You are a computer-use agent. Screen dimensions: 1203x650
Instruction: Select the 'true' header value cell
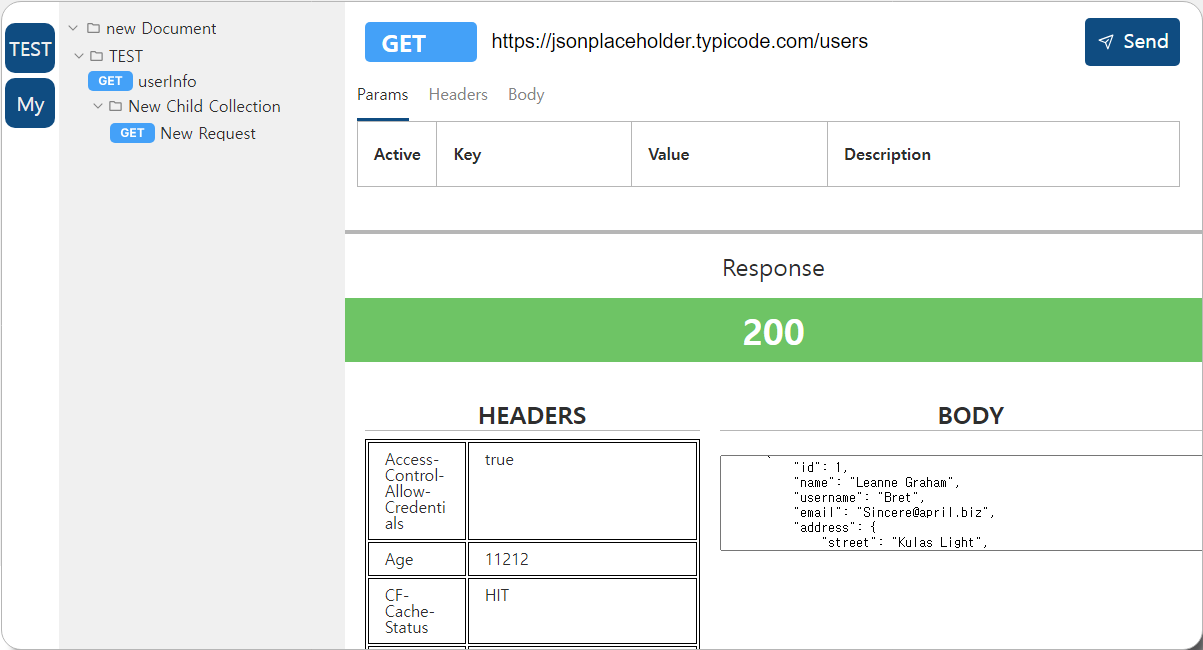coord(582,491)
